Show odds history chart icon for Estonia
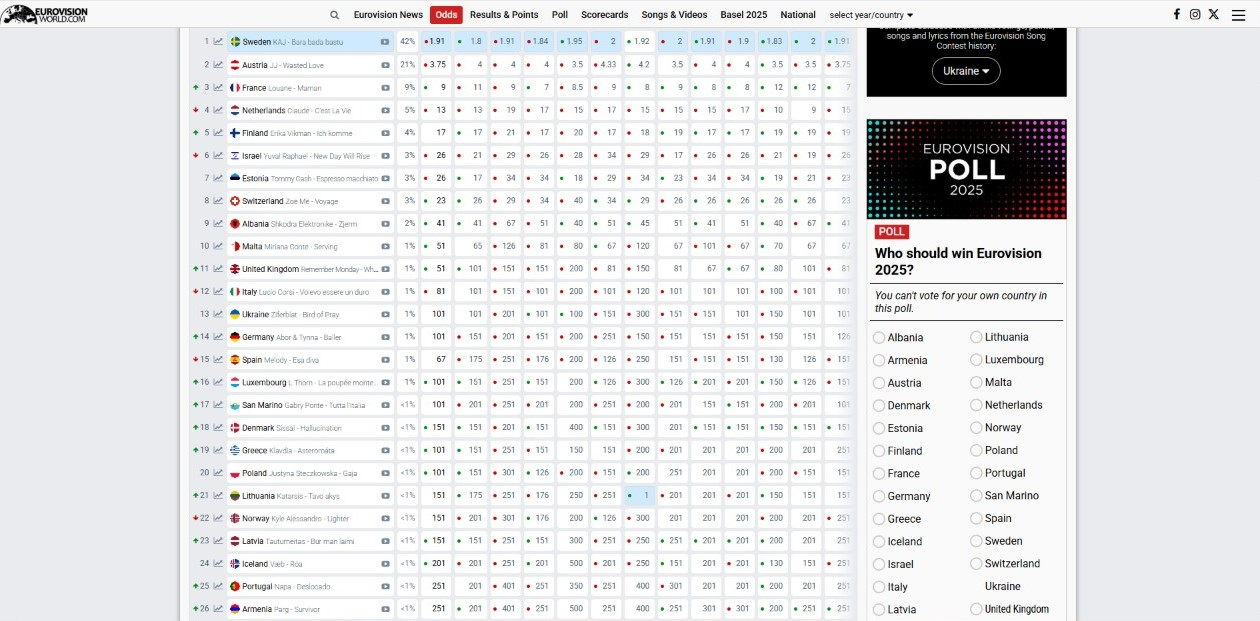Image resolution: width=1260 pixels, height=621 pixels. 218,178
